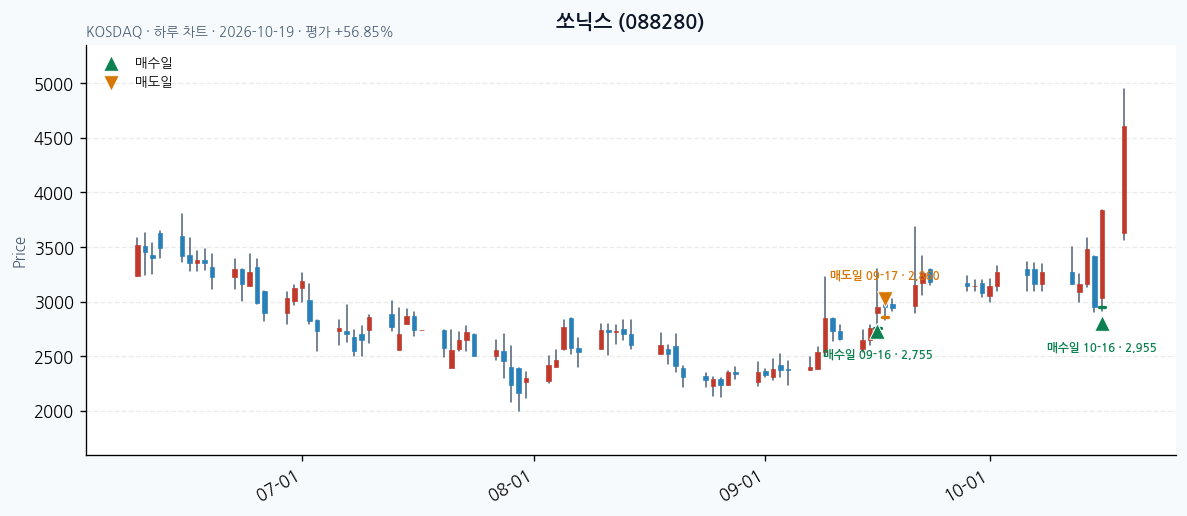Select the 10-16 buy marker triangle

1102,324
